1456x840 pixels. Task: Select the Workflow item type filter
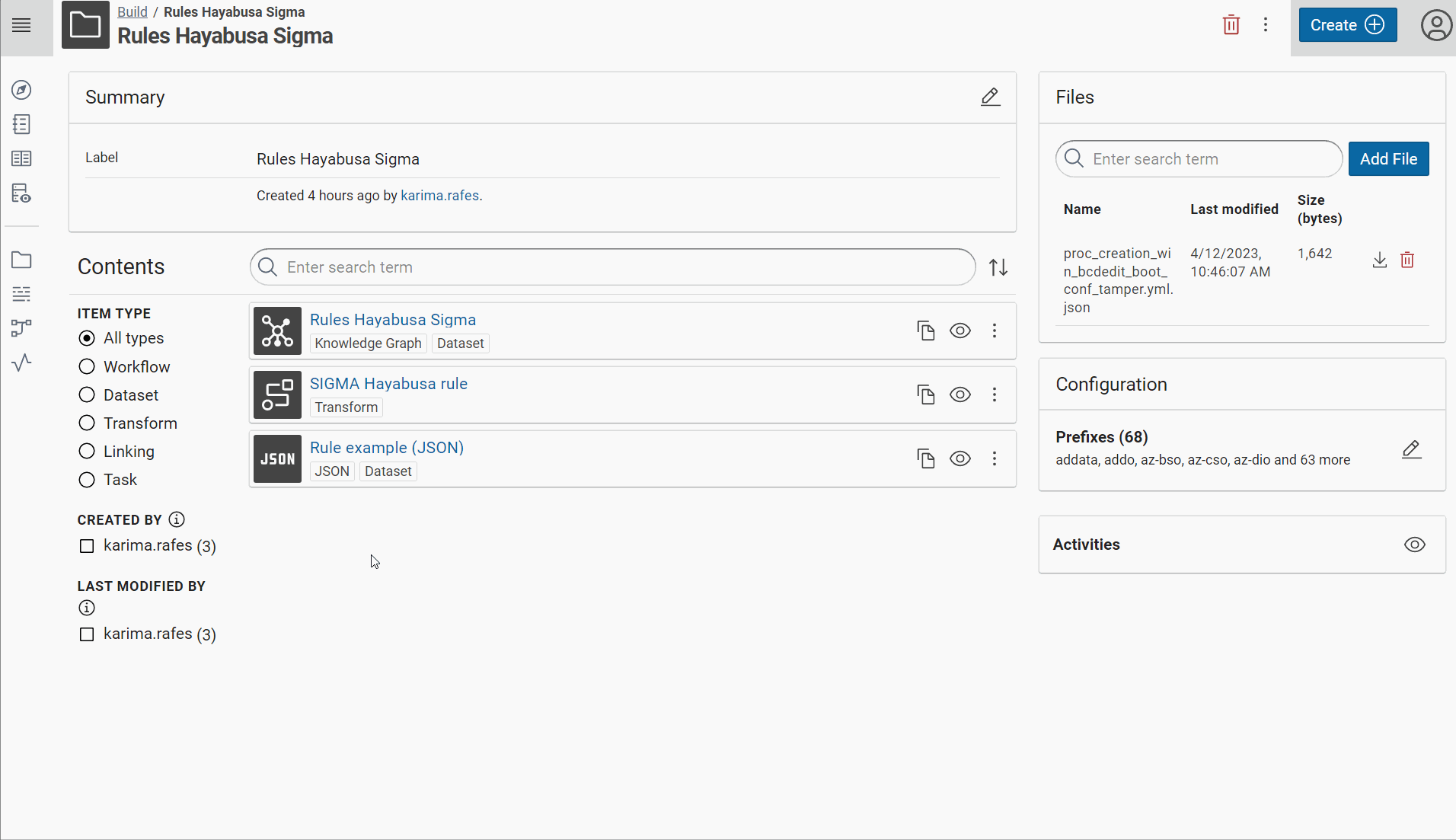coord(87,367)
